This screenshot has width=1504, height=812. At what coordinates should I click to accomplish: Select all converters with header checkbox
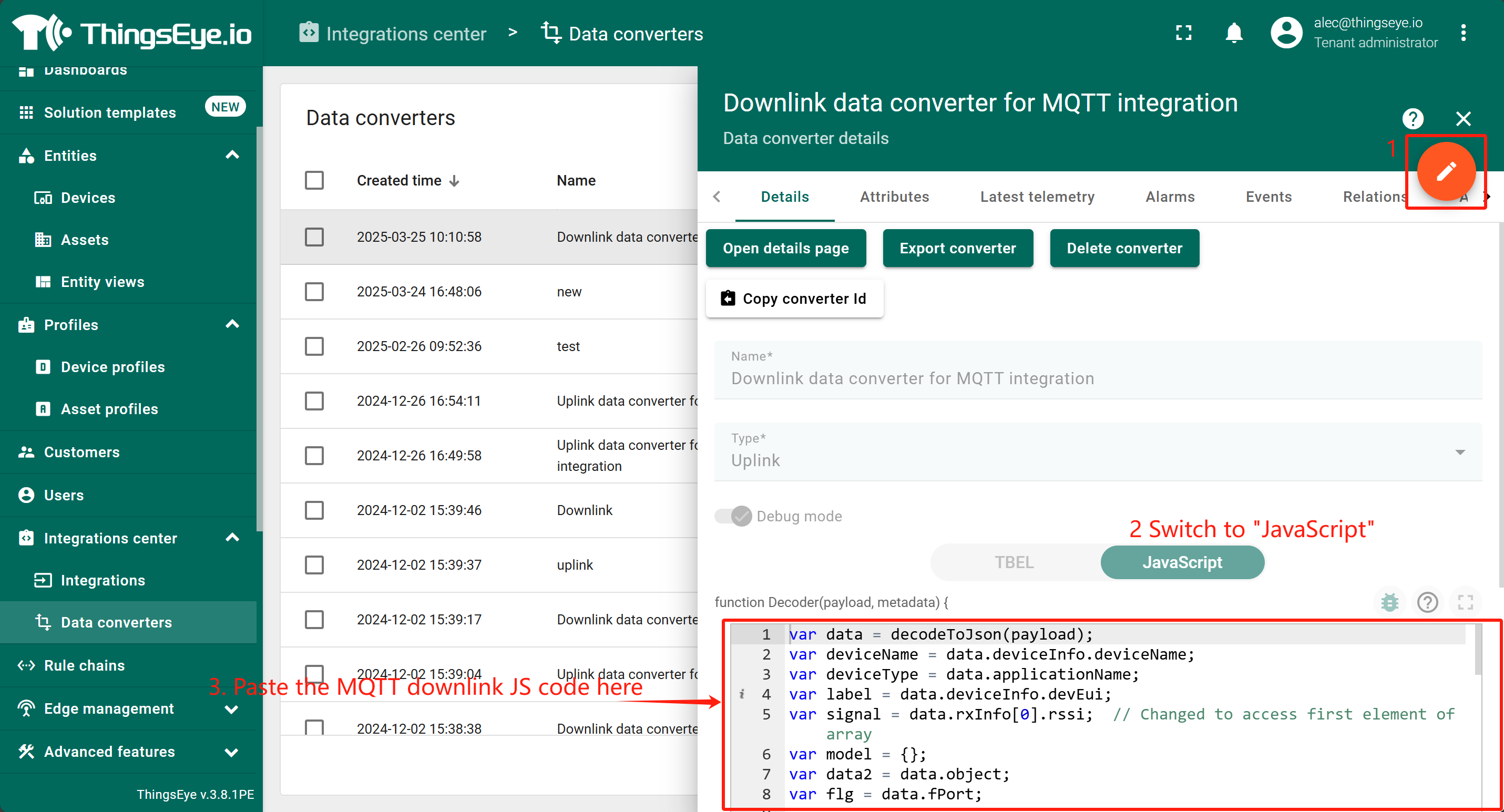tap(314, 180)
